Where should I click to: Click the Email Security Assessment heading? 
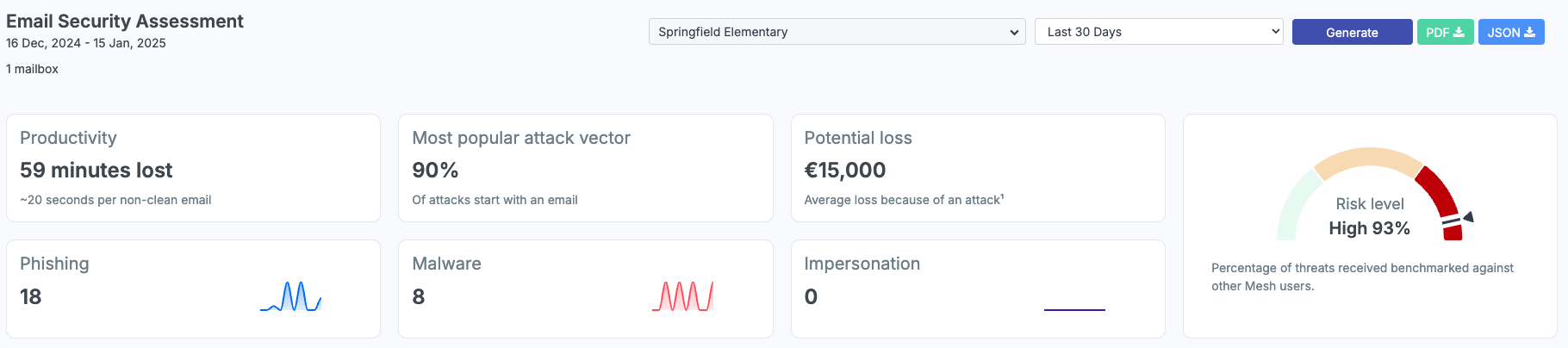(x=125, y=21)
